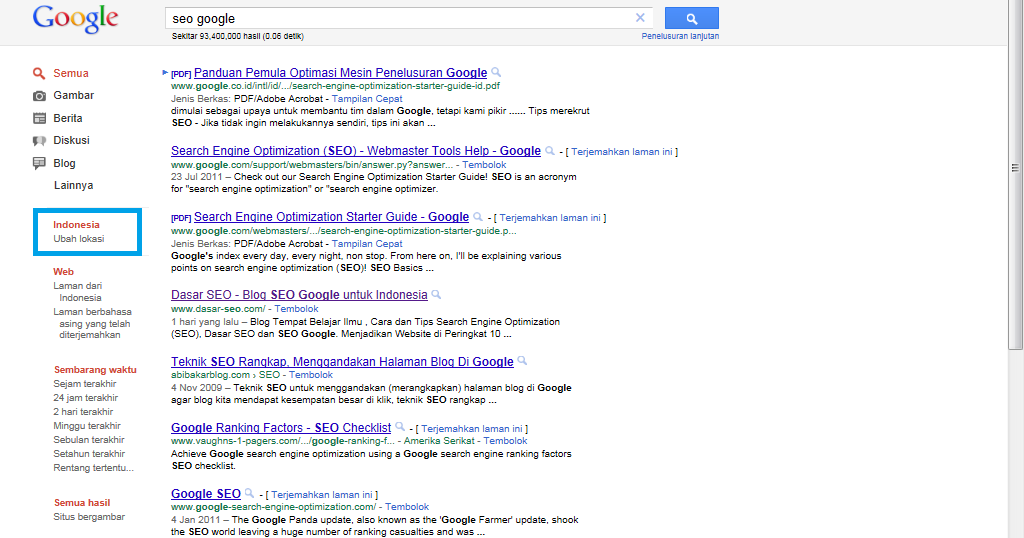1024x538 pixels.
Task: Click the blue search magnifier button
Action: click(692, 18)
